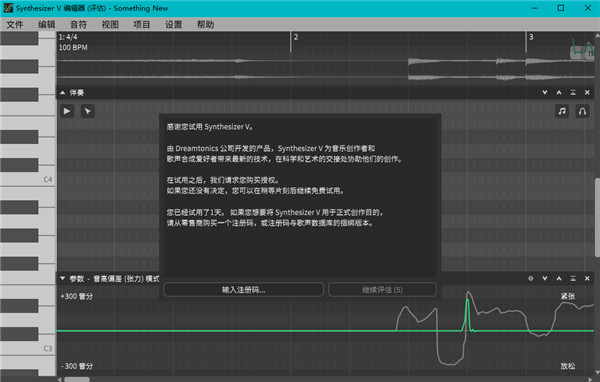Click the horizontal scrollbar thumb at the bottom
The image size is (600, 382).
(77, 379)
